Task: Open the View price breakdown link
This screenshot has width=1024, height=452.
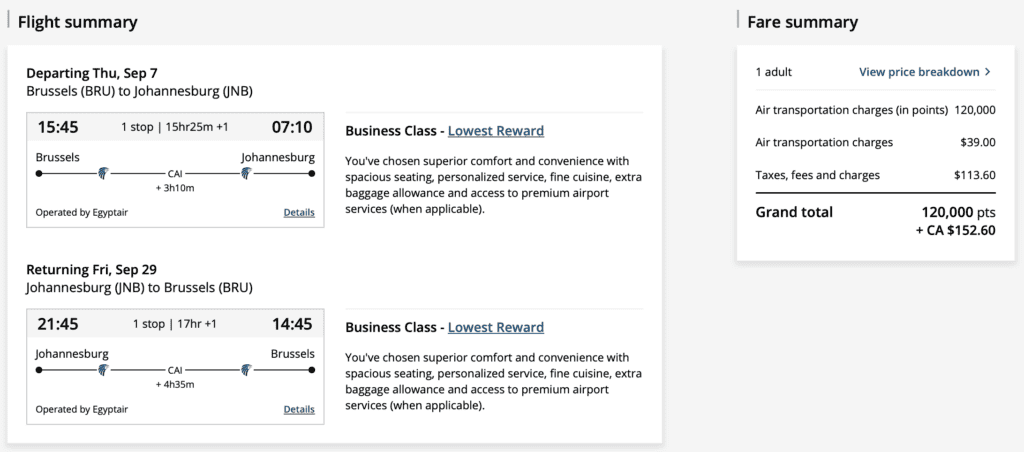Action: (919, 72)
